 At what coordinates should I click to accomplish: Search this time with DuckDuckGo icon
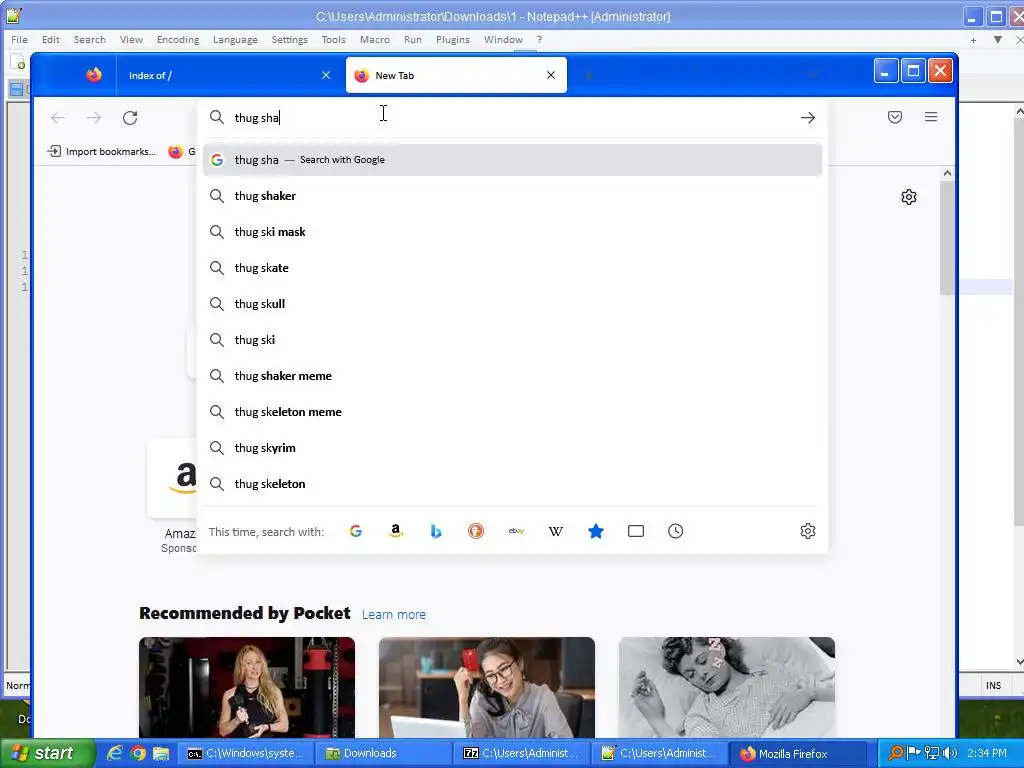point(475,531)
